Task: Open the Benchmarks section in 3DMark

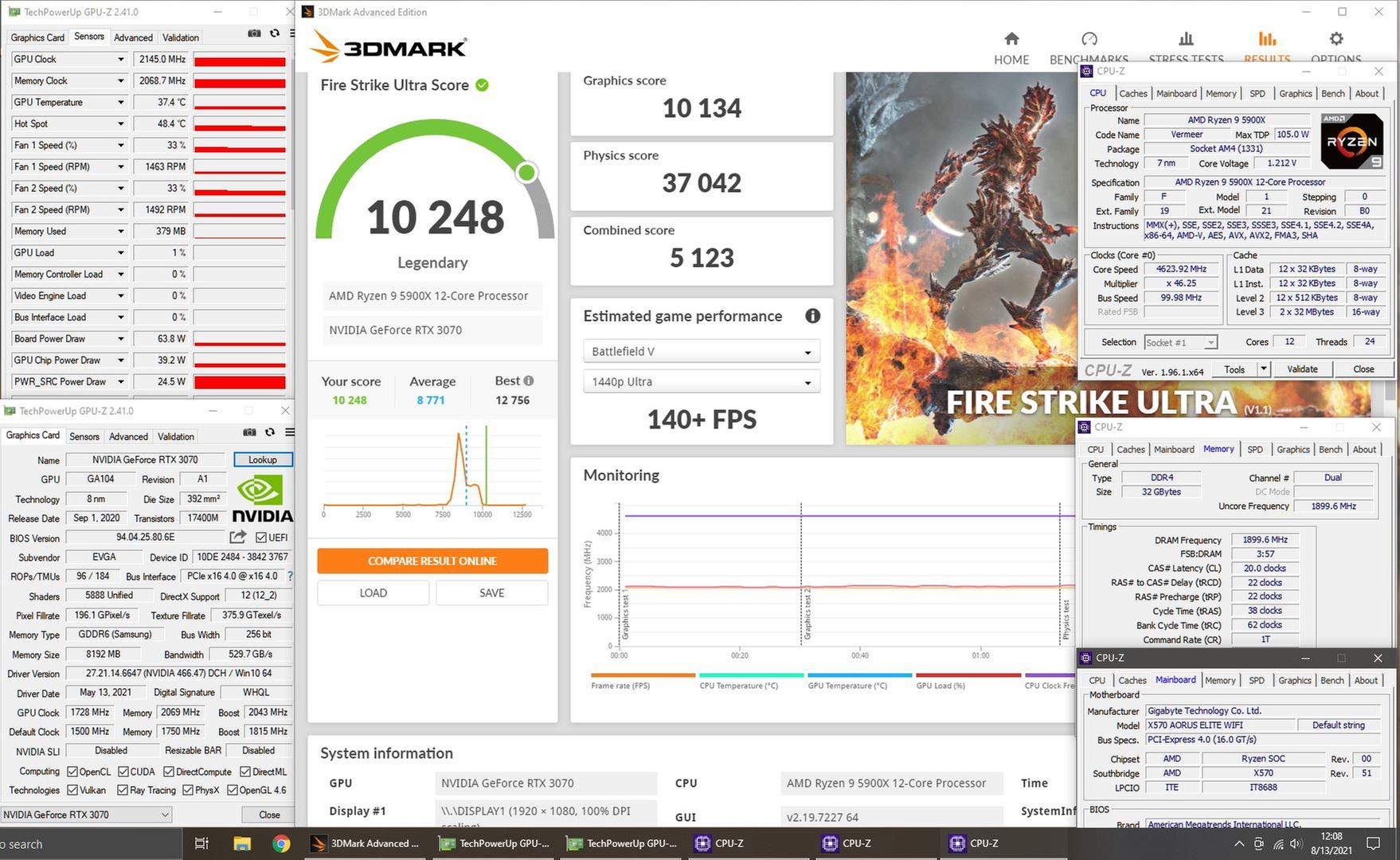Action: [x=1089, y=48]
